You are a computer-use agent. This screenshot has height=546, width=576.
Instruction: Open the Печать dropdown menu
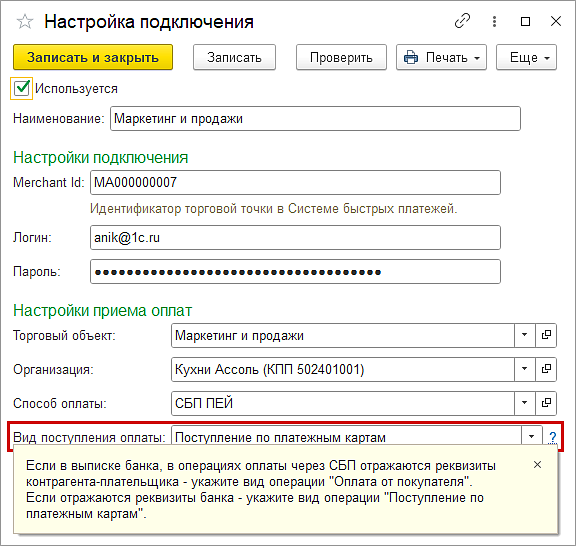pos(441,57)
